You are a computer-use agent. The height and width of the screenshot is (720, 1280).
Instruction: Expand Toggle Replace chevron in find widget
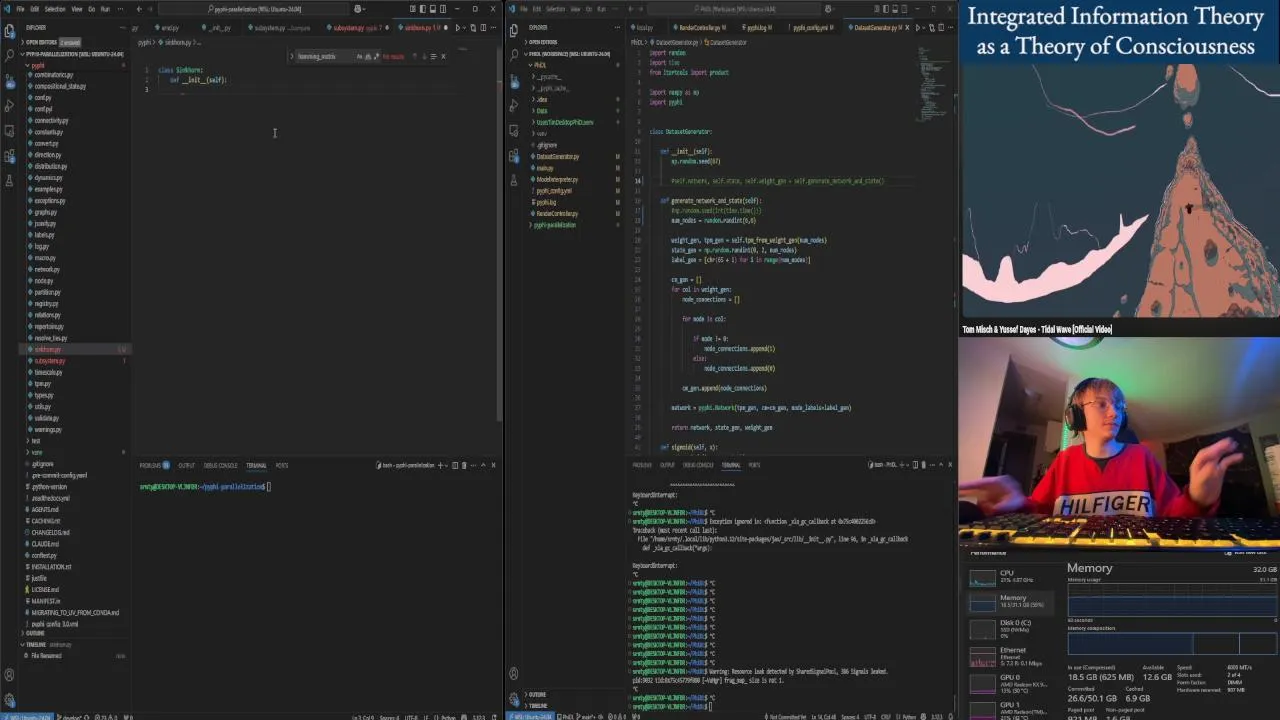point(291,56)
